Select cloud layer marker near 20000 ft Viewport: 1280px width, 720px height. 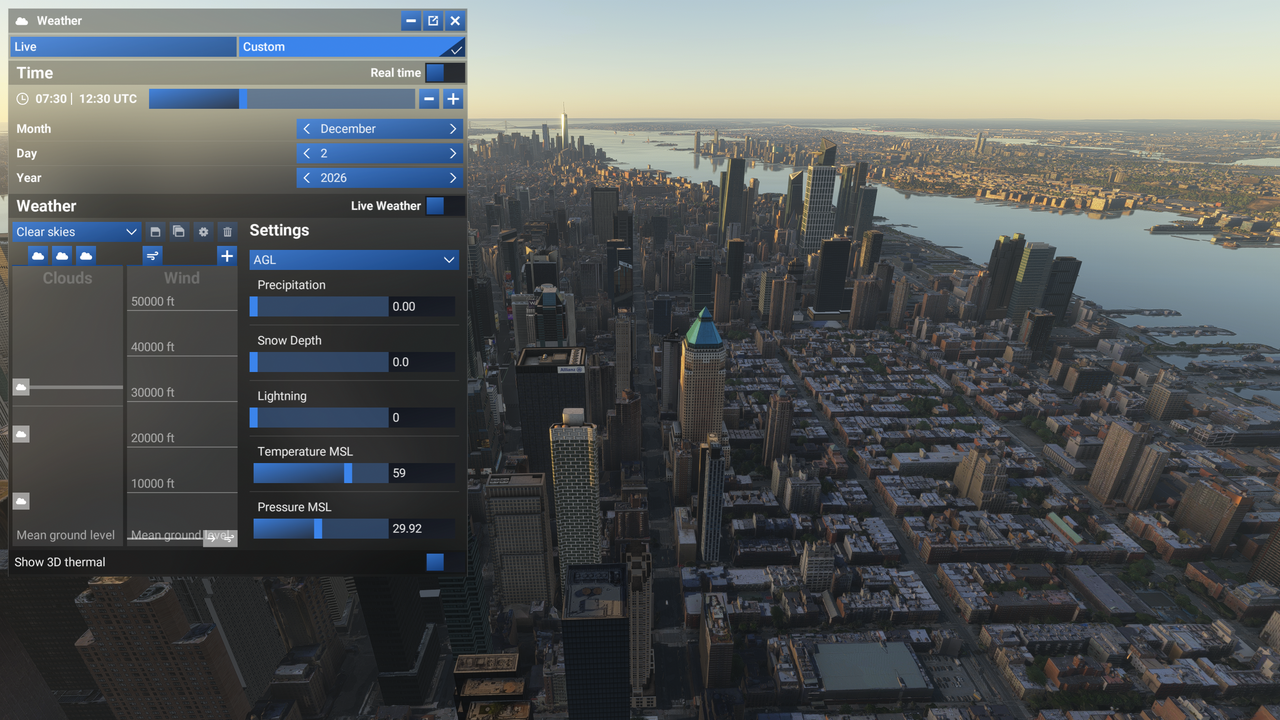tap(21, 434)
